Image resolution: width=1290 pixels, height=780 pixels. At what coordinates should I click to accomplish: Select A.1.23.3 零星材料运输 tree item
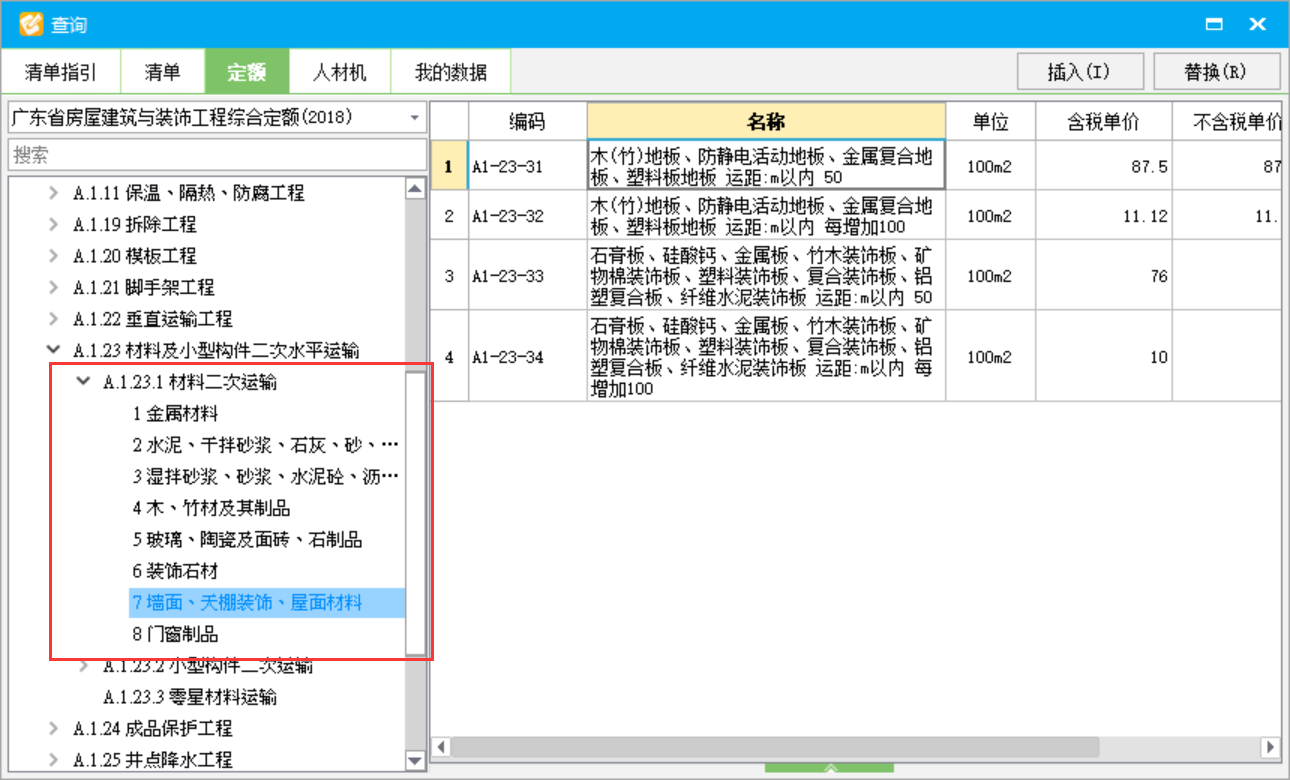(190, 697)
